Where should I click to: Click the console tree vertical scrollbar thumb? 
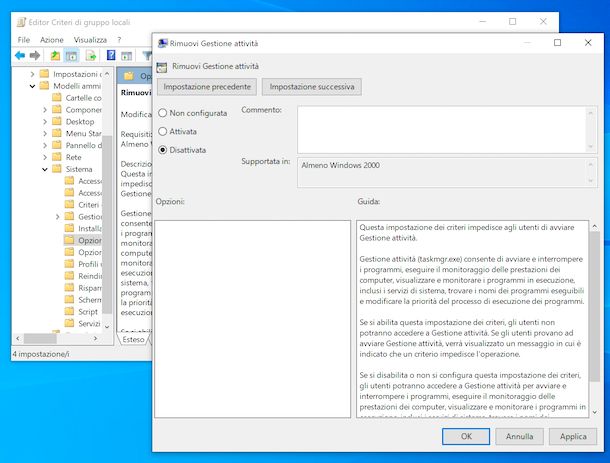107,225
